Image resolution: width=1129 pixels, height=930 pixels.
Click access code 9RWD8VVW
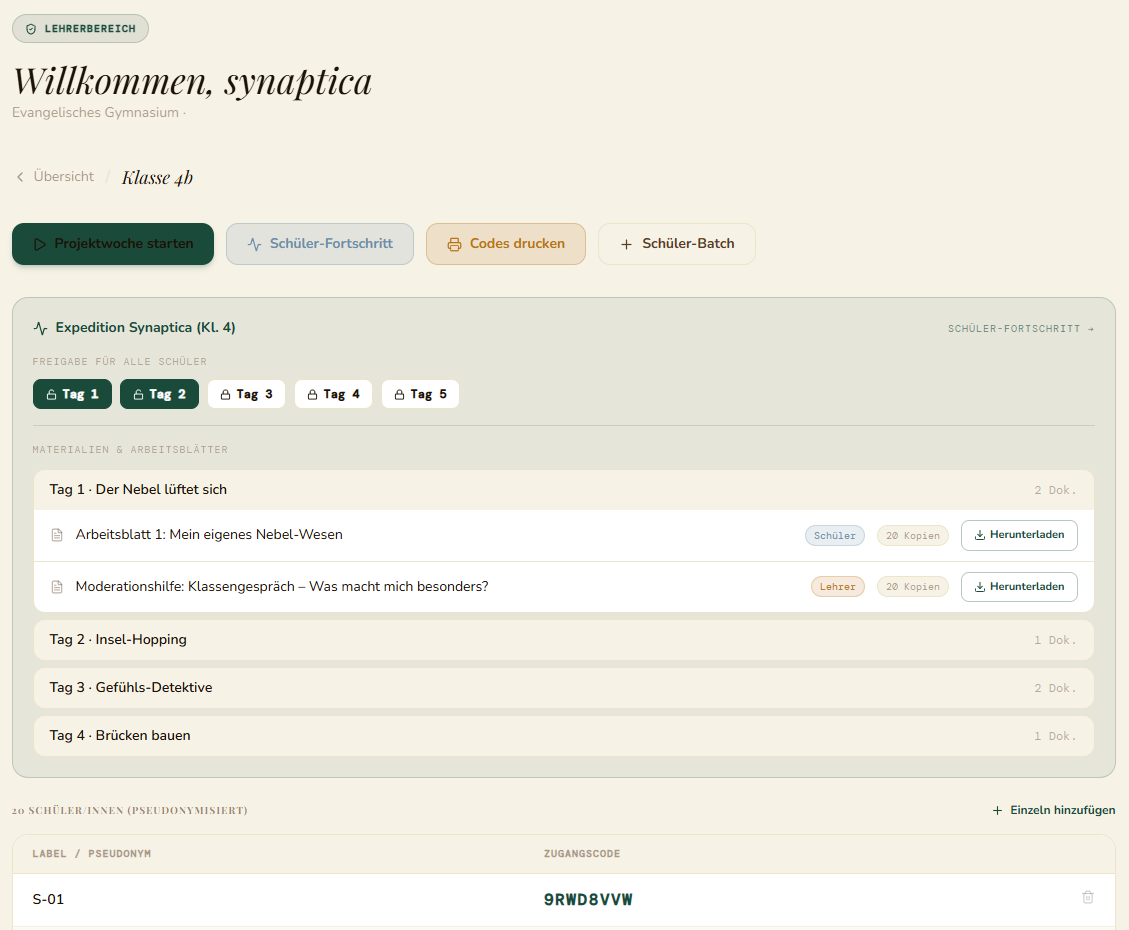coord(588,900)
